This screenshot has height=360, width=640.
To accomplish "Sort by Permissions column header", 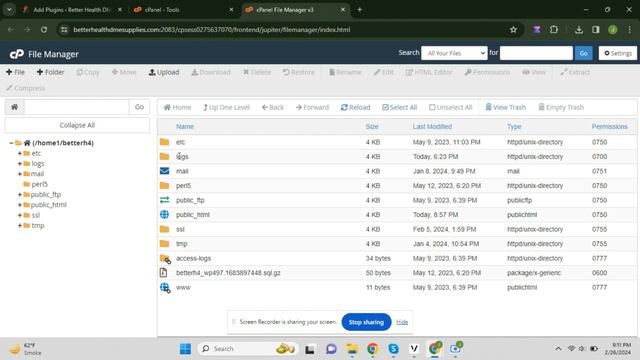I will point(609,127).
